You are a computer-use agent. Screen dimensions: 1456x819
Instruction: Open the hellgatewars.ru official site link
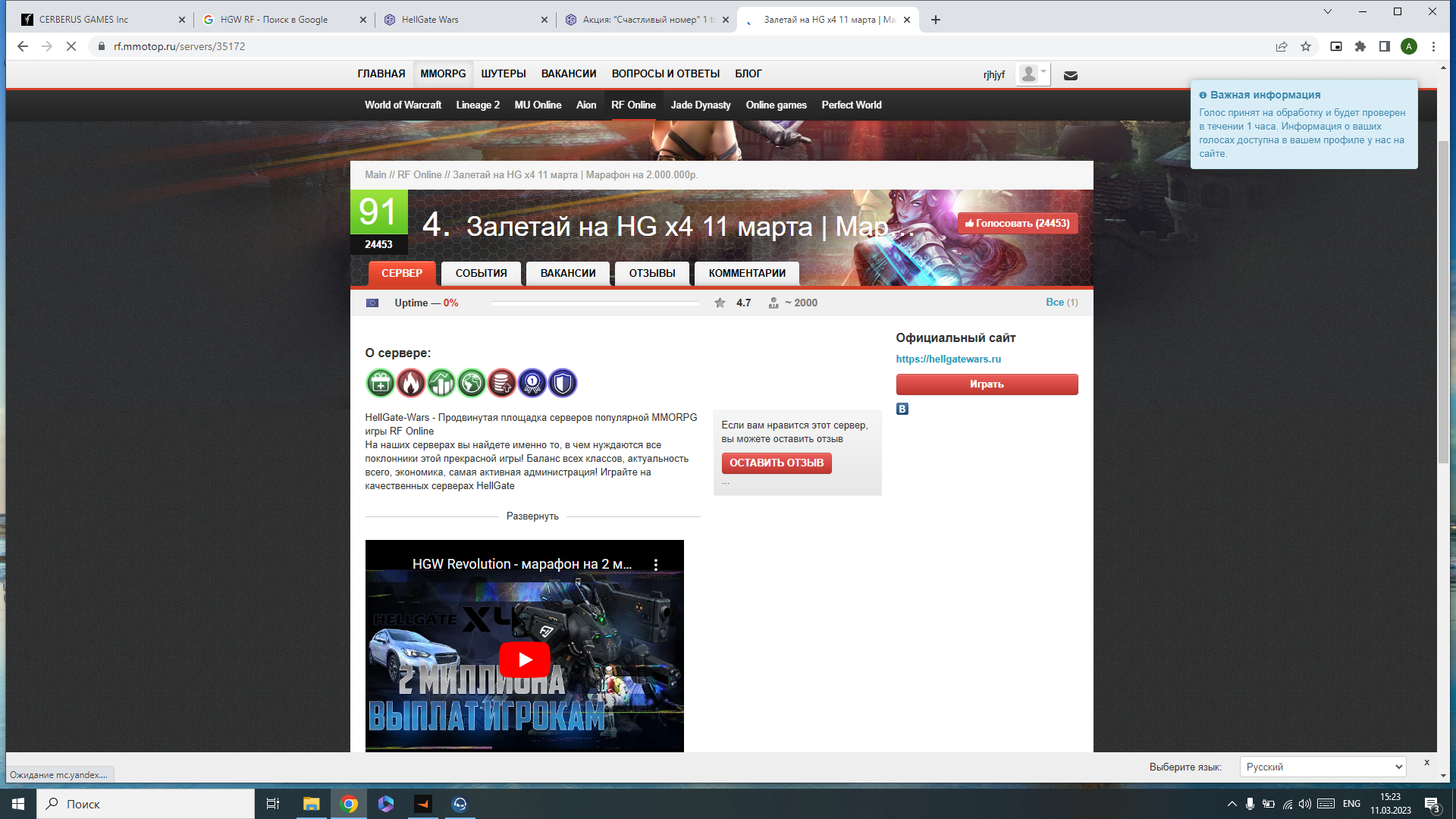click(949, 359)
